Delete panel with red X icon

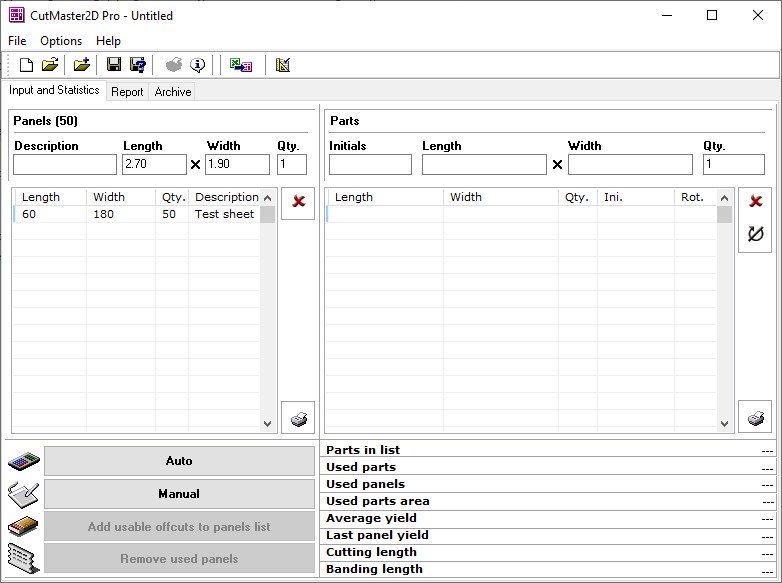point(298,202)
